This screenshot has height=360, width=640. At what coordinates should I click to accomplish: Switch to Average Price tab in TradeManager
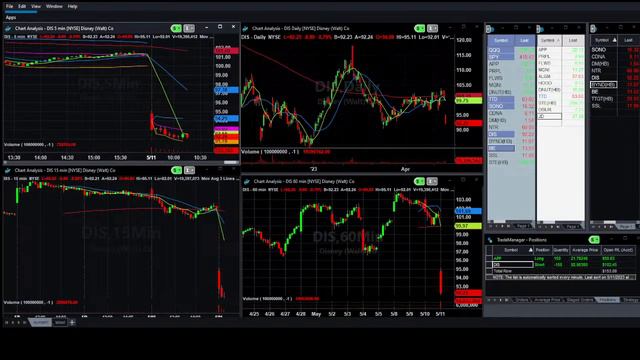point(547,300)
